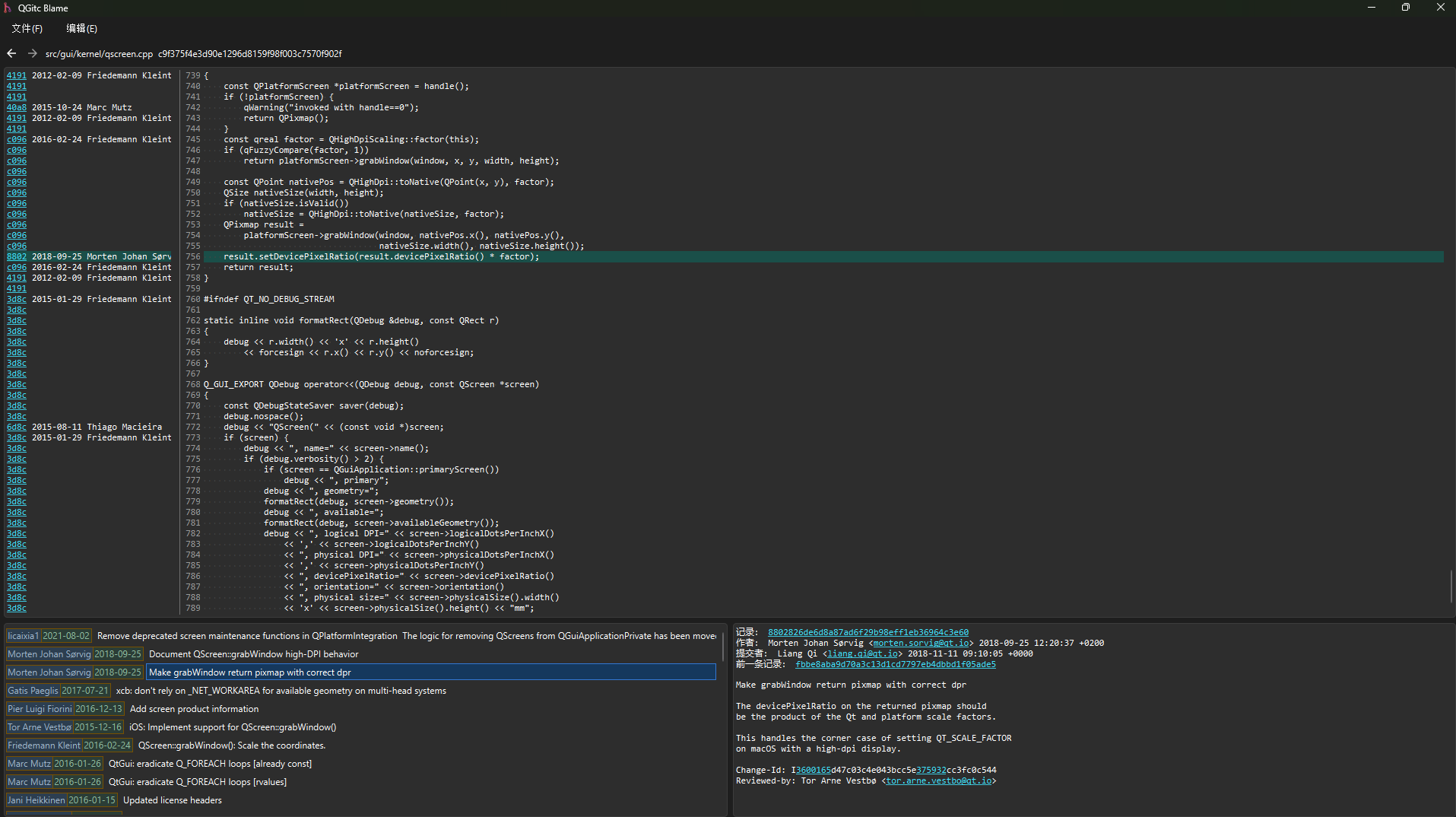Open the parent commit link fbbe8aba9d70

[895, 664]
